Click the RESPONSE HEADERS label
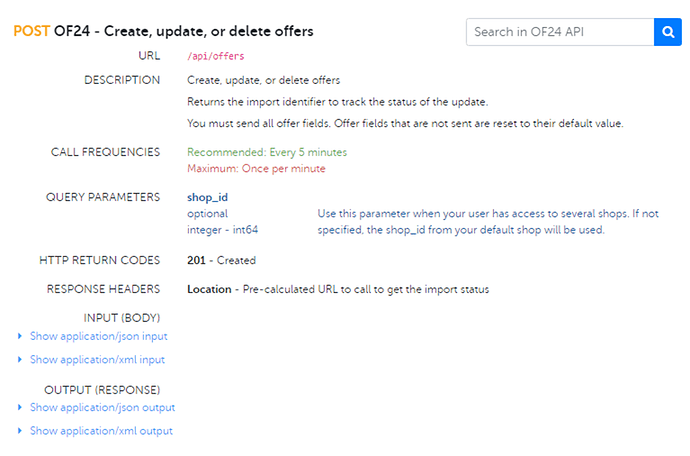Image resolution: width=690 pixels, height=456 pixels. (x=103, y=289)
